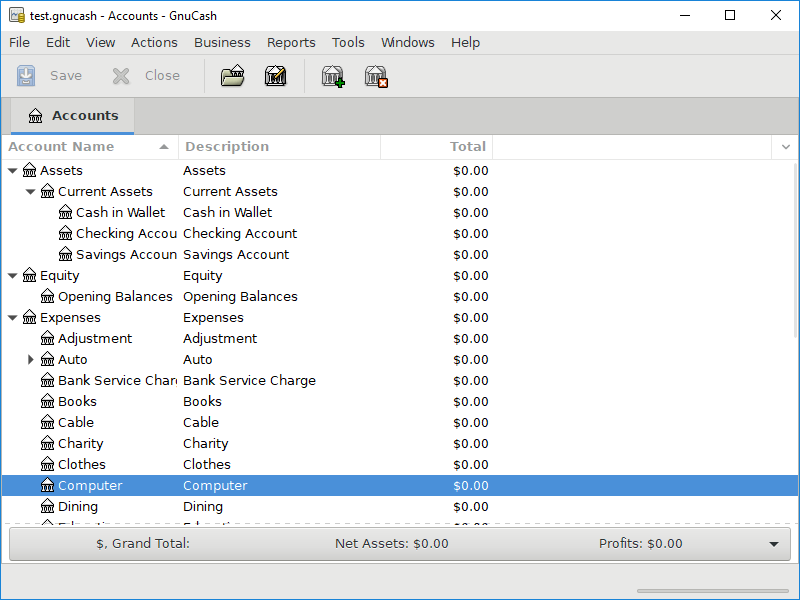Collapse the Equity account group
The width and height of the screenshot is (800, 600).
13,276
